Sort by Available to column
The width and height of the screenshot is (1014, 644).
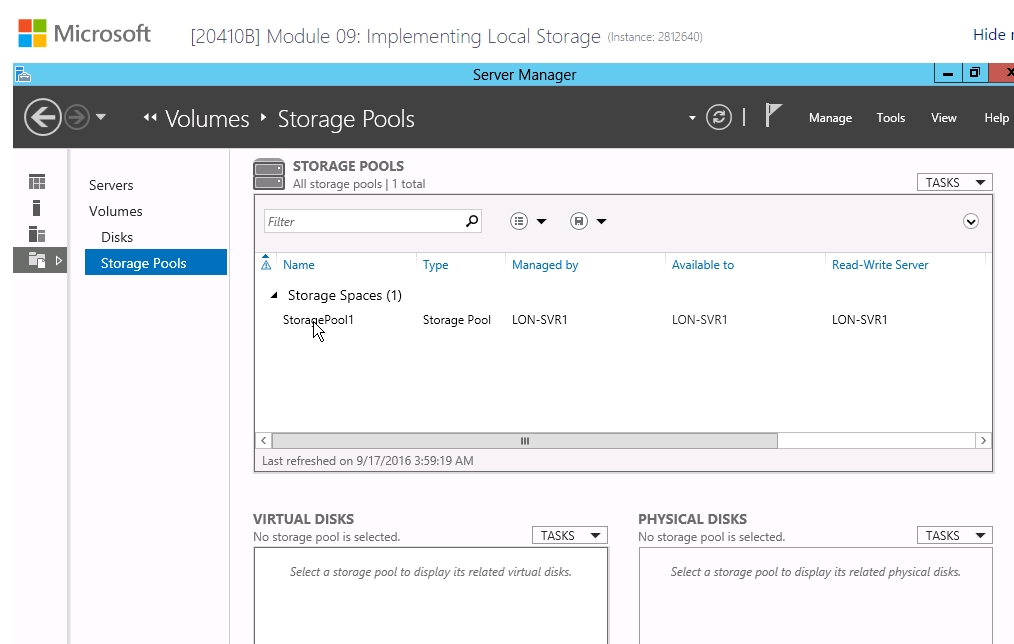click(x=703, y=264)
